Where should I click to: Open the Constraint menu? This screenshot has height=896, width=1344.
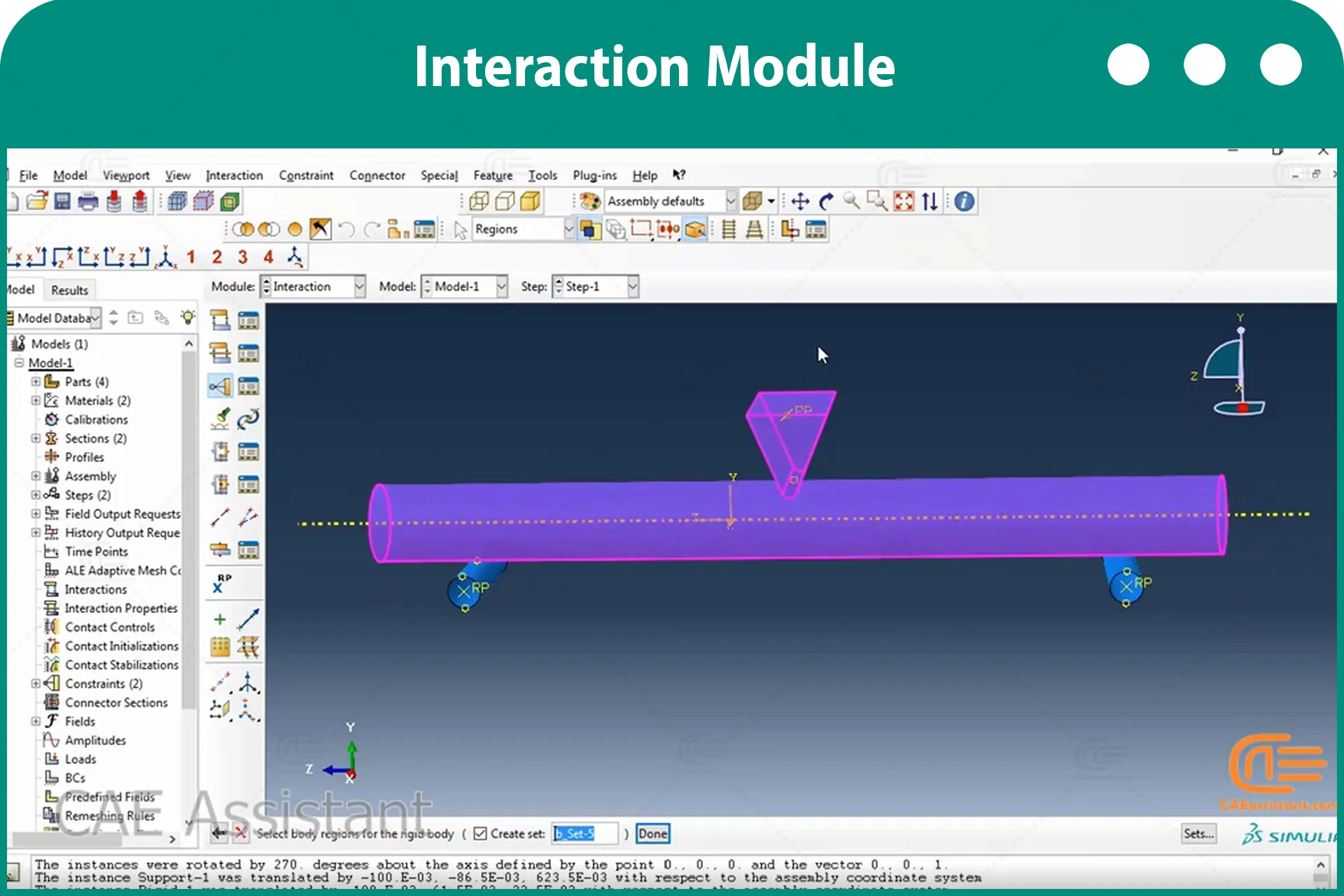pyautogui.click(x=306, y=175)
